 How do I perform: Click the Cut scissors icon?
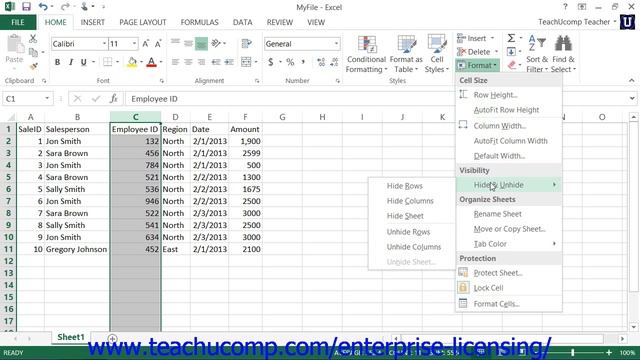pyautogui.click(x=33, y=39)
